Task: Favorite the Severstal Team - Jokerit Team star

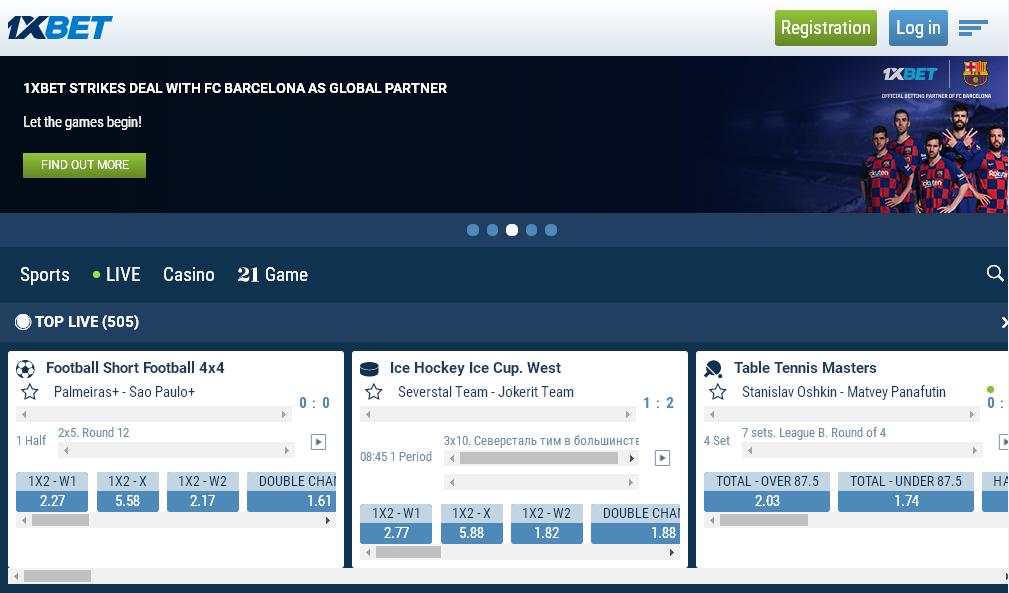Action: [374, 392]
